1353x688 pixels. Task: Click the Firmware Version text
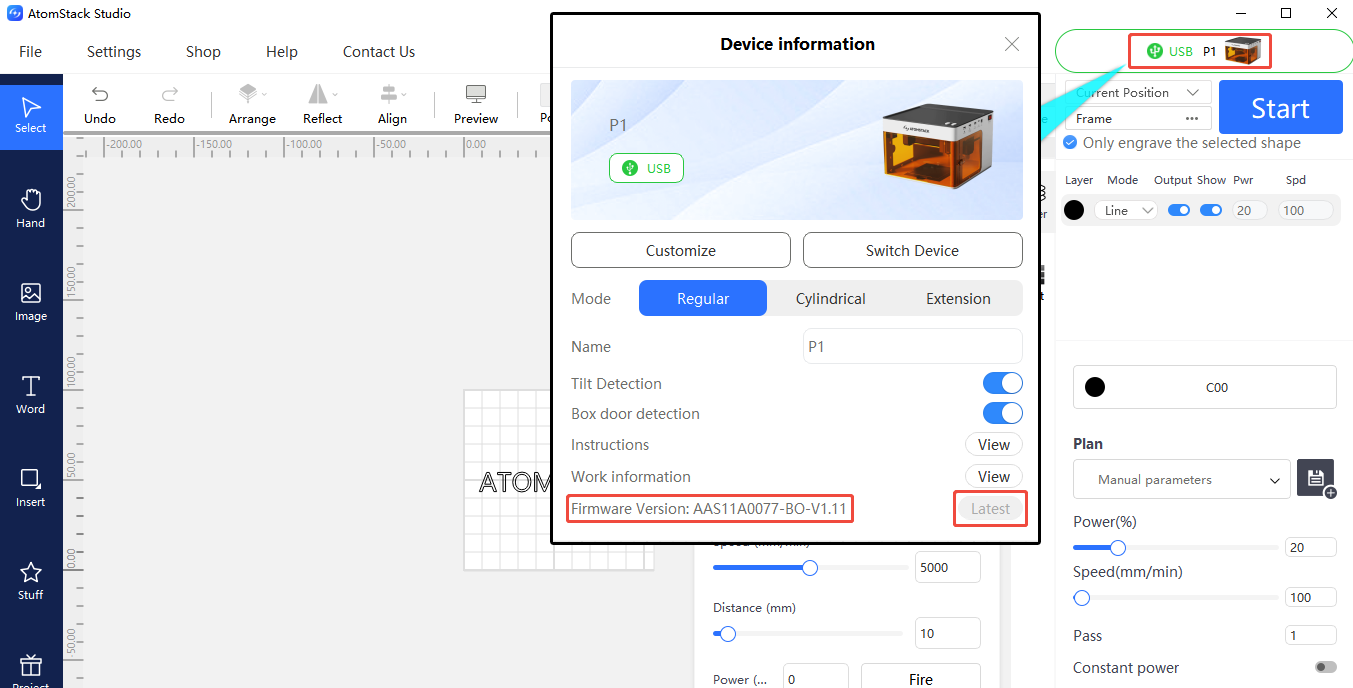click(x=709, y=508)
